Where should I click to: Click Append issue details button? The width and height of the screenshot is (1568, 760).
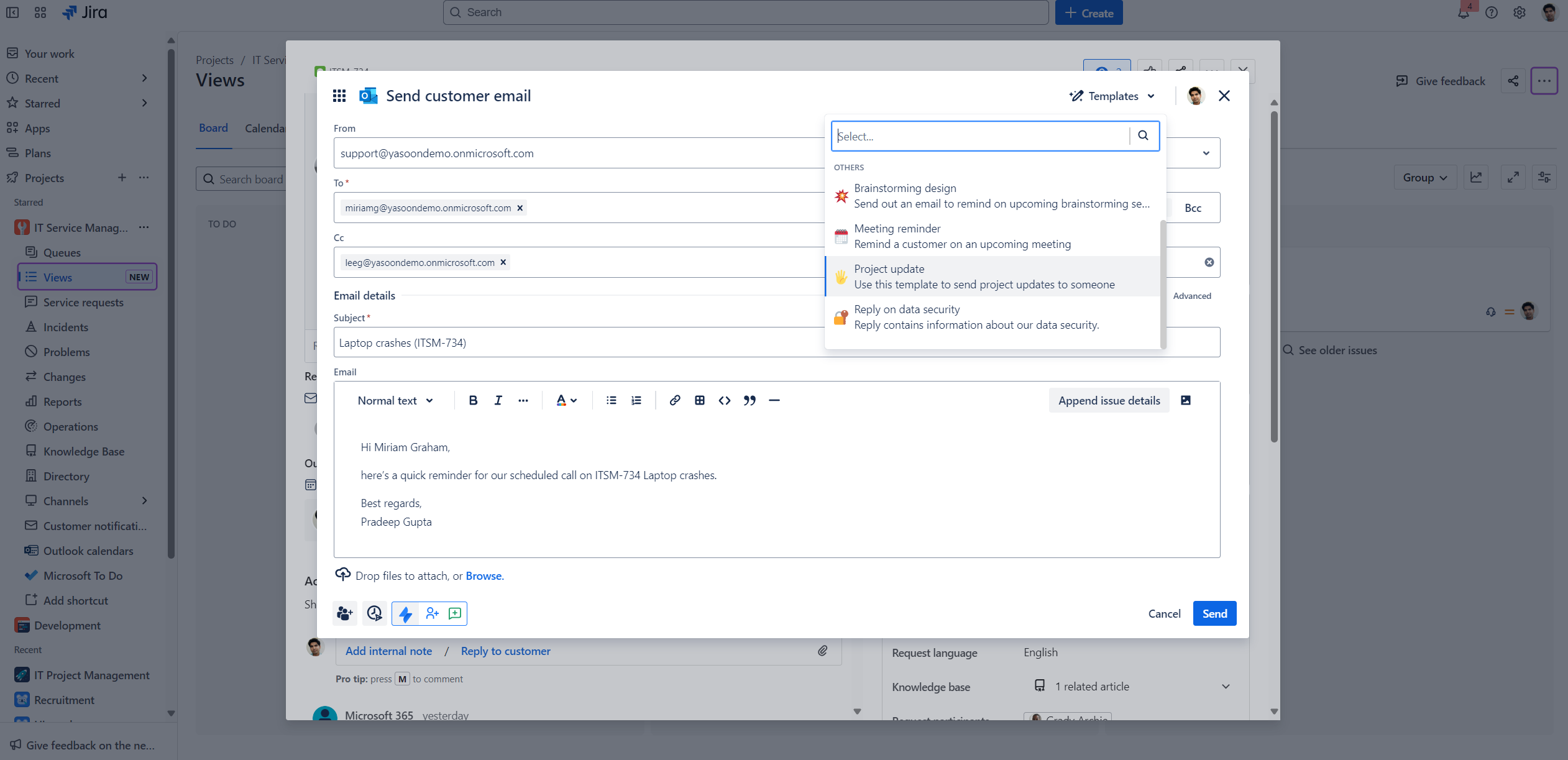click(1109, 401)
